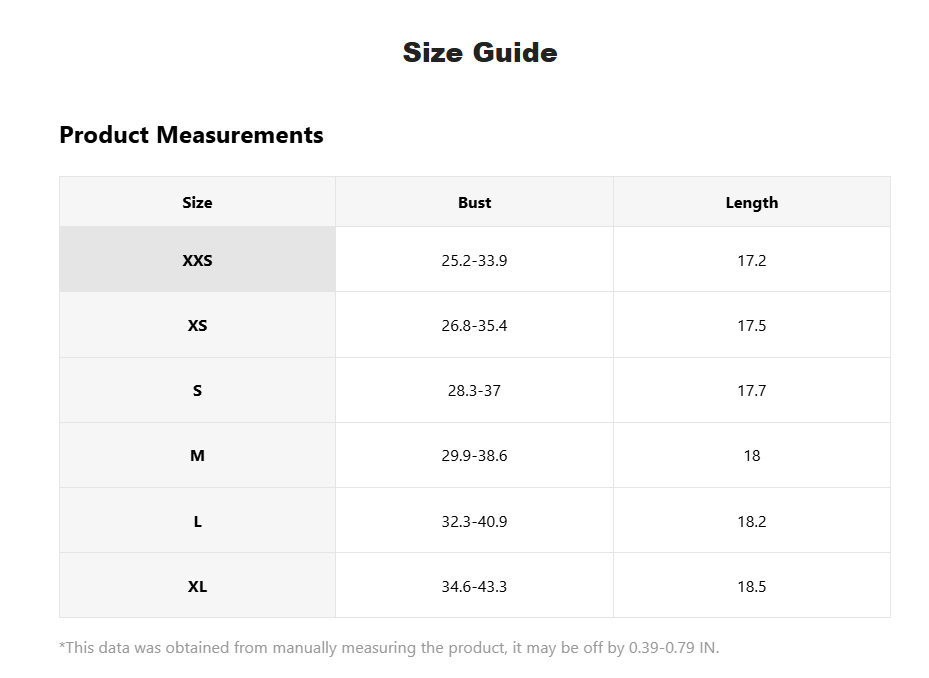Select the Product Measurements heading
Screen dimensions: 929x678
191,135
